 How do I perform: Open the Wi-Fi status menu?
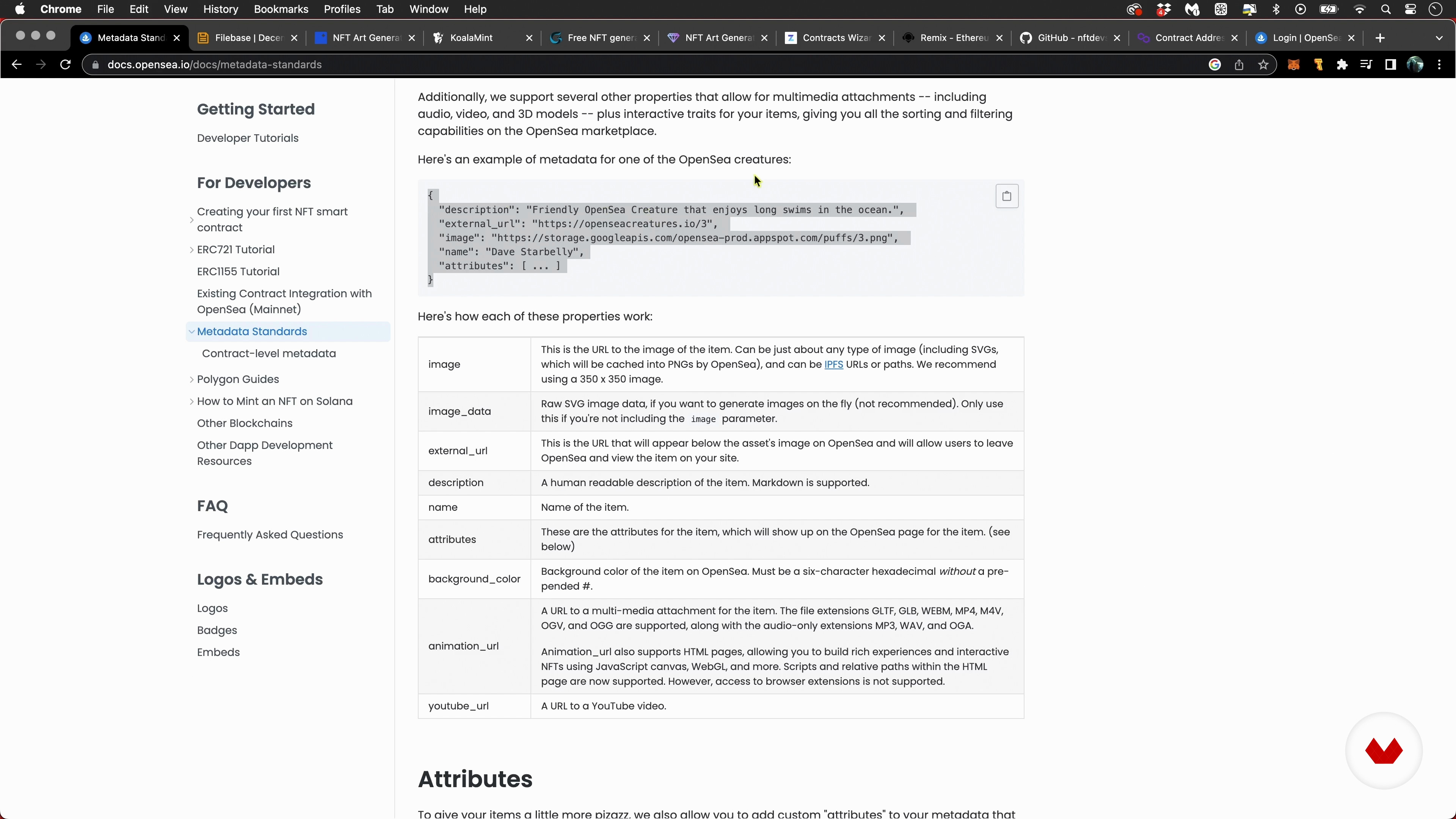1359,9
